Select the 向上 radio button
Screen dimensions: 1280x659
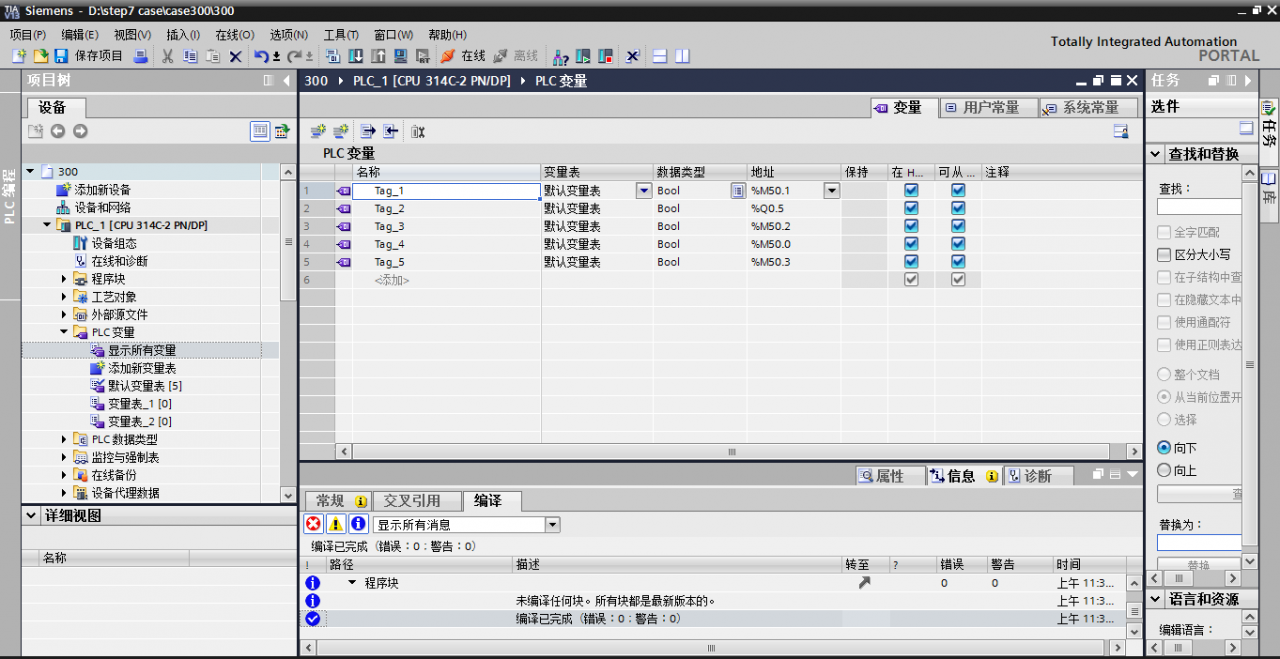click(x=1164, y=470)
